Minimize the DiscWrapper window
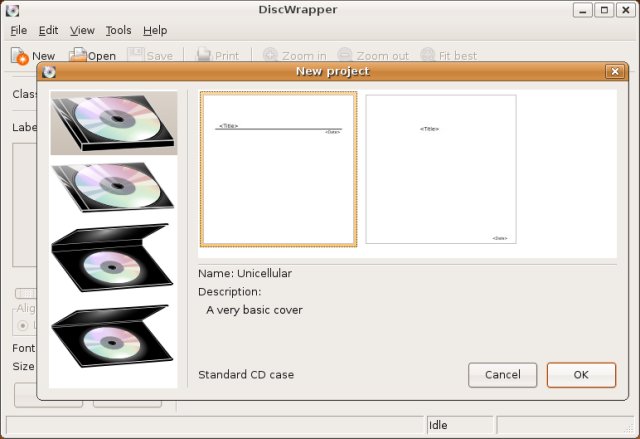Image resolution: width=640 pixels, height=439 pixels. pyautogui.click(x=582, y=10)
